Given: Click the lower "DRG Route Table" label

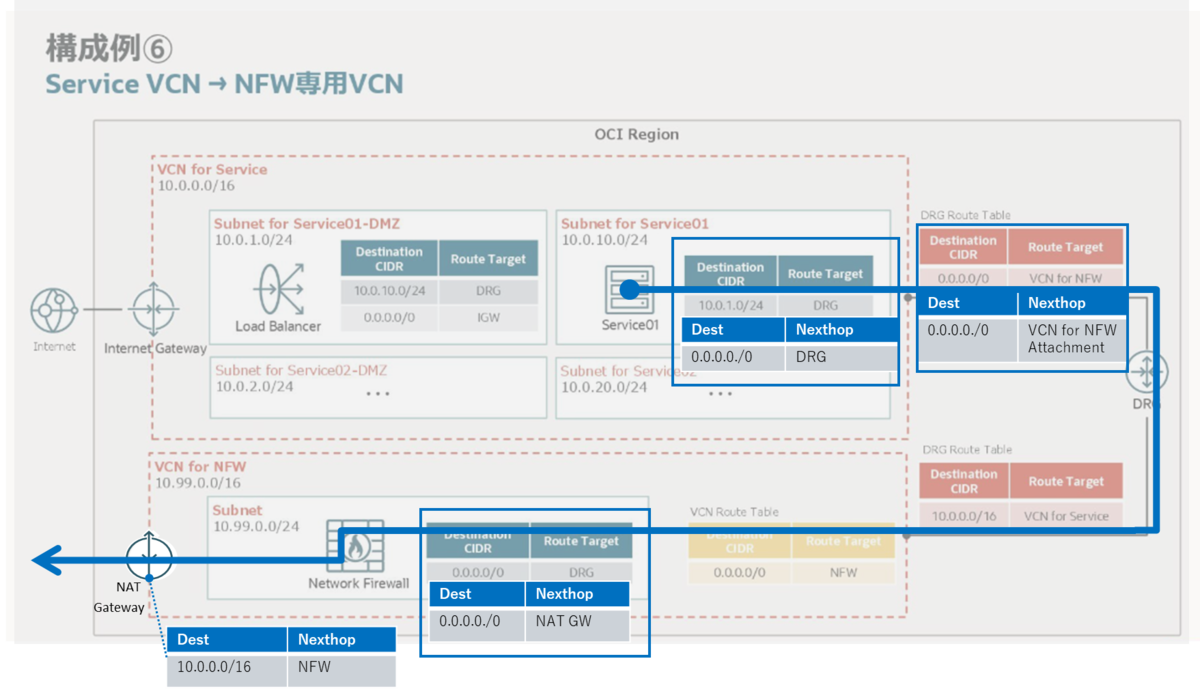Looking at the screenshot, I should tap(965, 450).
